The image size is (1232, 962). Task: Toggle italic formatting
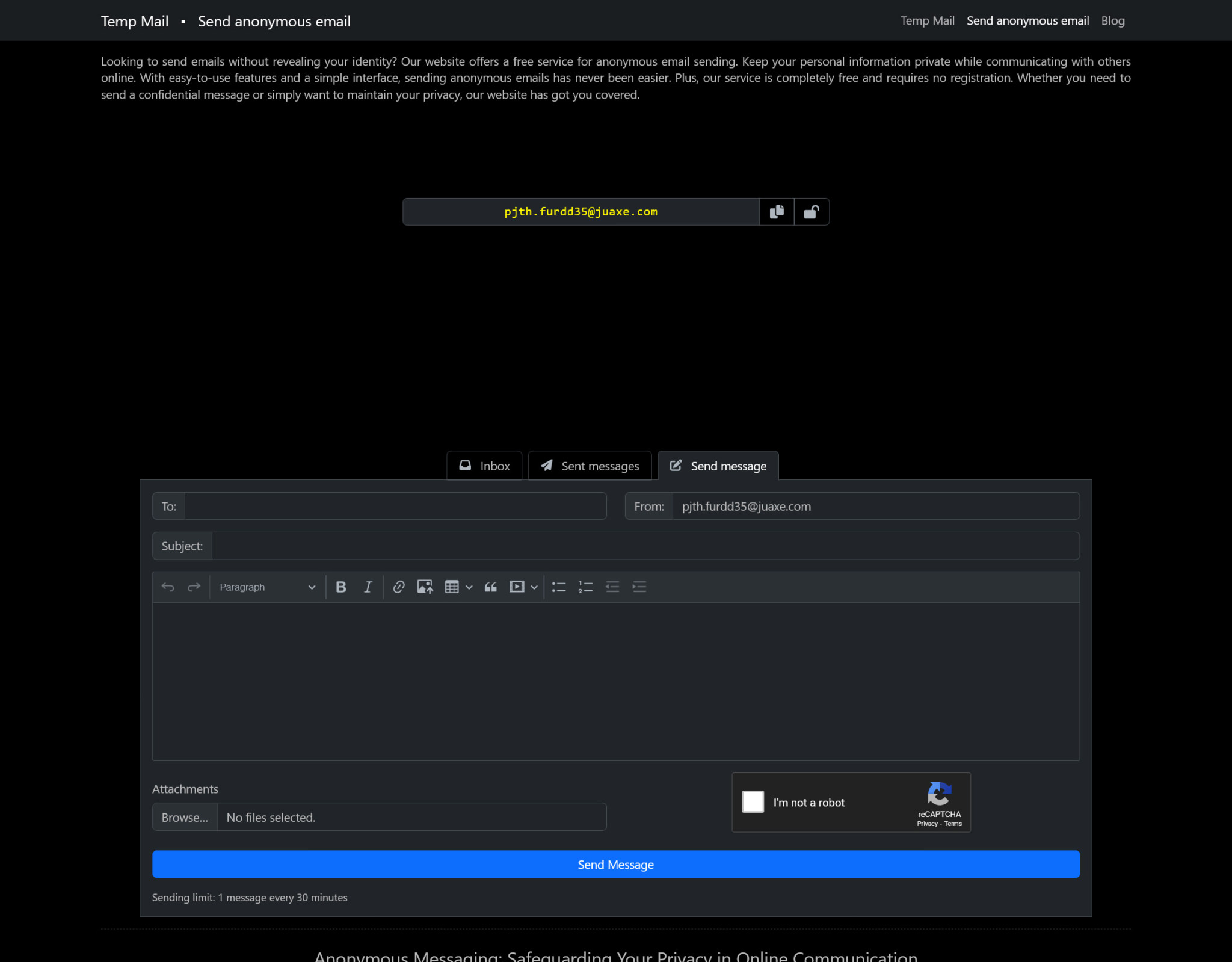coord(368,587)
